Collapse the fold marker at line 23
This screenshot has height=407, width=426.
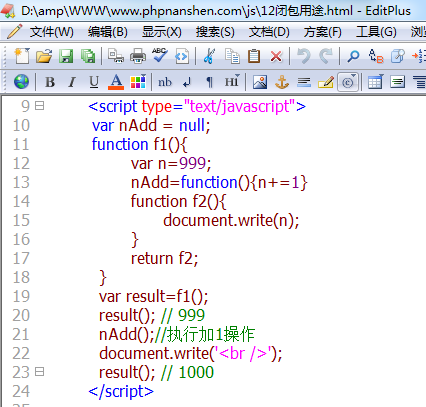[x=40, y=372]
